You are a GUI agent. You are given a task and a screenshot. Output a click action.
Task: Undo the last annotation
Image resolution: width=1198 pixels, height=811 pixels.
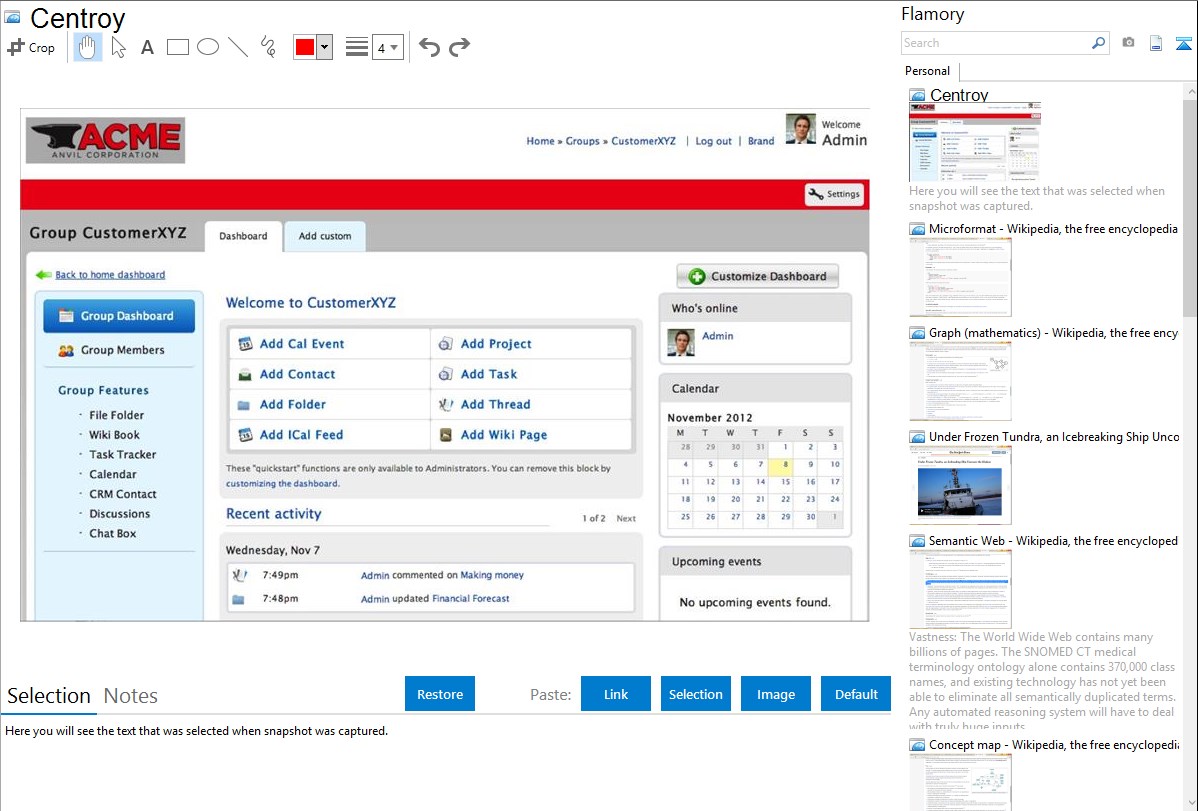[429, 47]
